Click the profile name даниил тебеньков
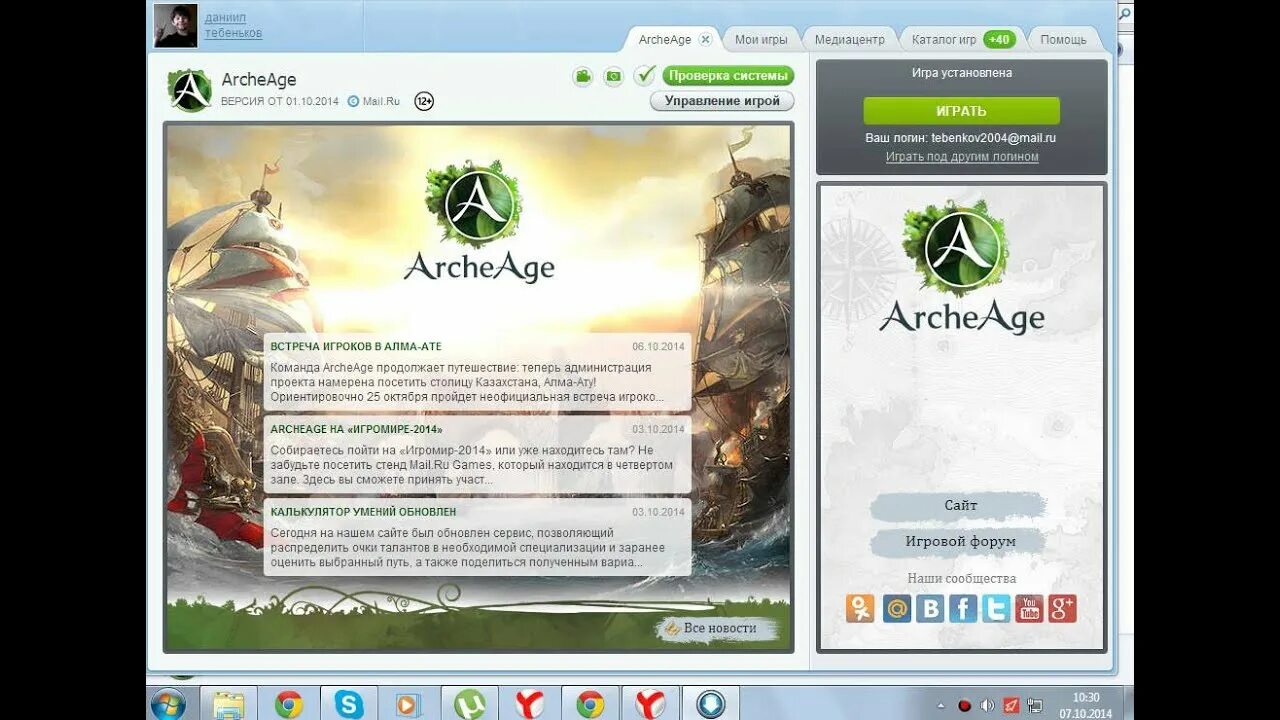This screenshot has width=1280, height=720. point(234,26)
